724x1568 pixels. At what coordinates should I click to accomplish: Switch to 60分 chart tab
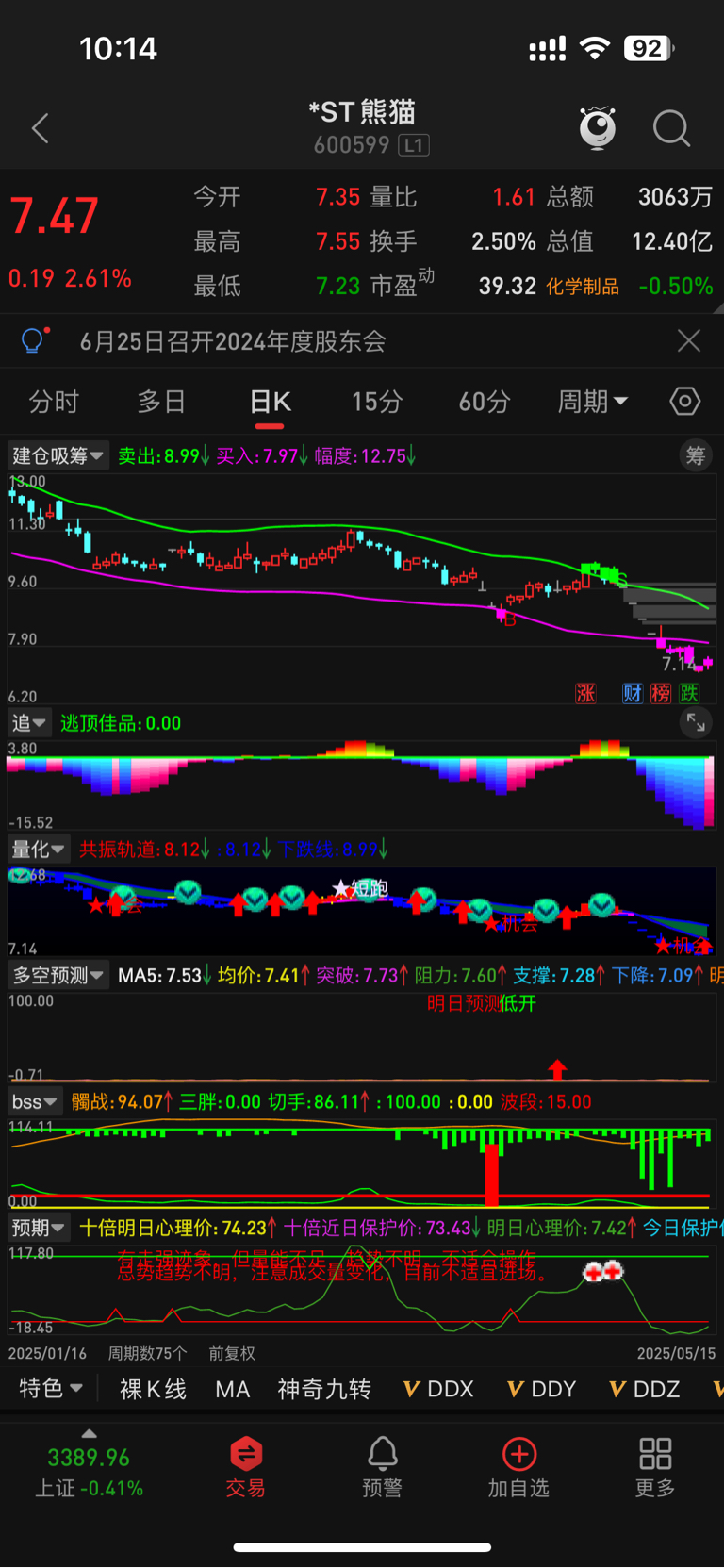(x=485, y=402)
